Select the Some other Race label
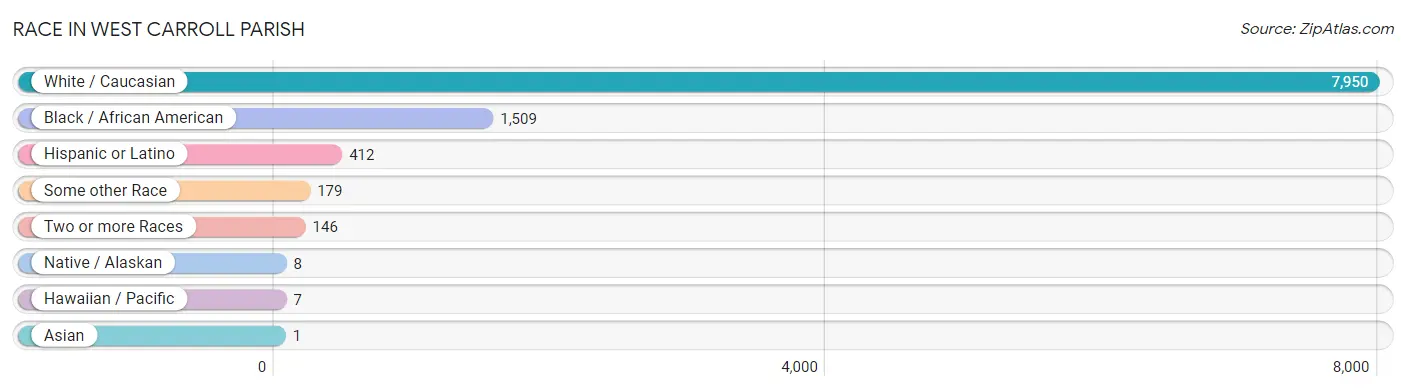1406x391 pixels. pyautogui.click(x=105, y=190)
